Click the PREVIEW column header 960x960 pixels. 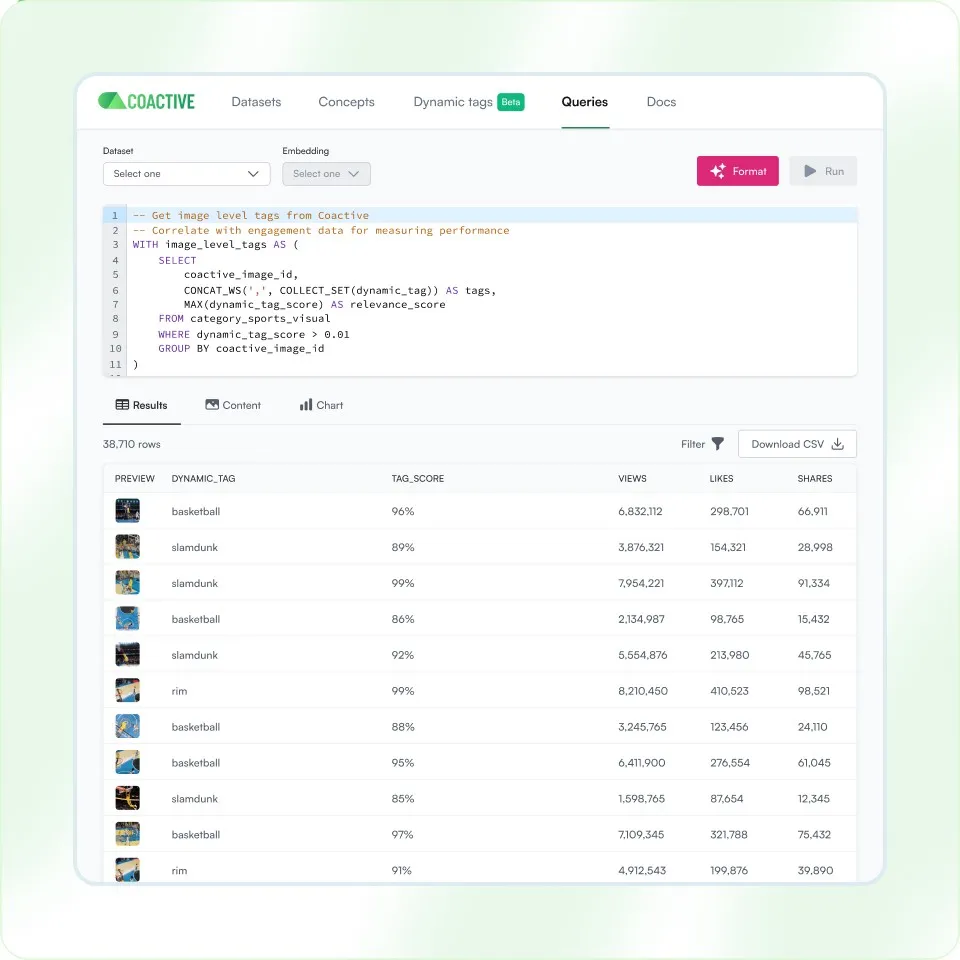(x=135, y=479)
